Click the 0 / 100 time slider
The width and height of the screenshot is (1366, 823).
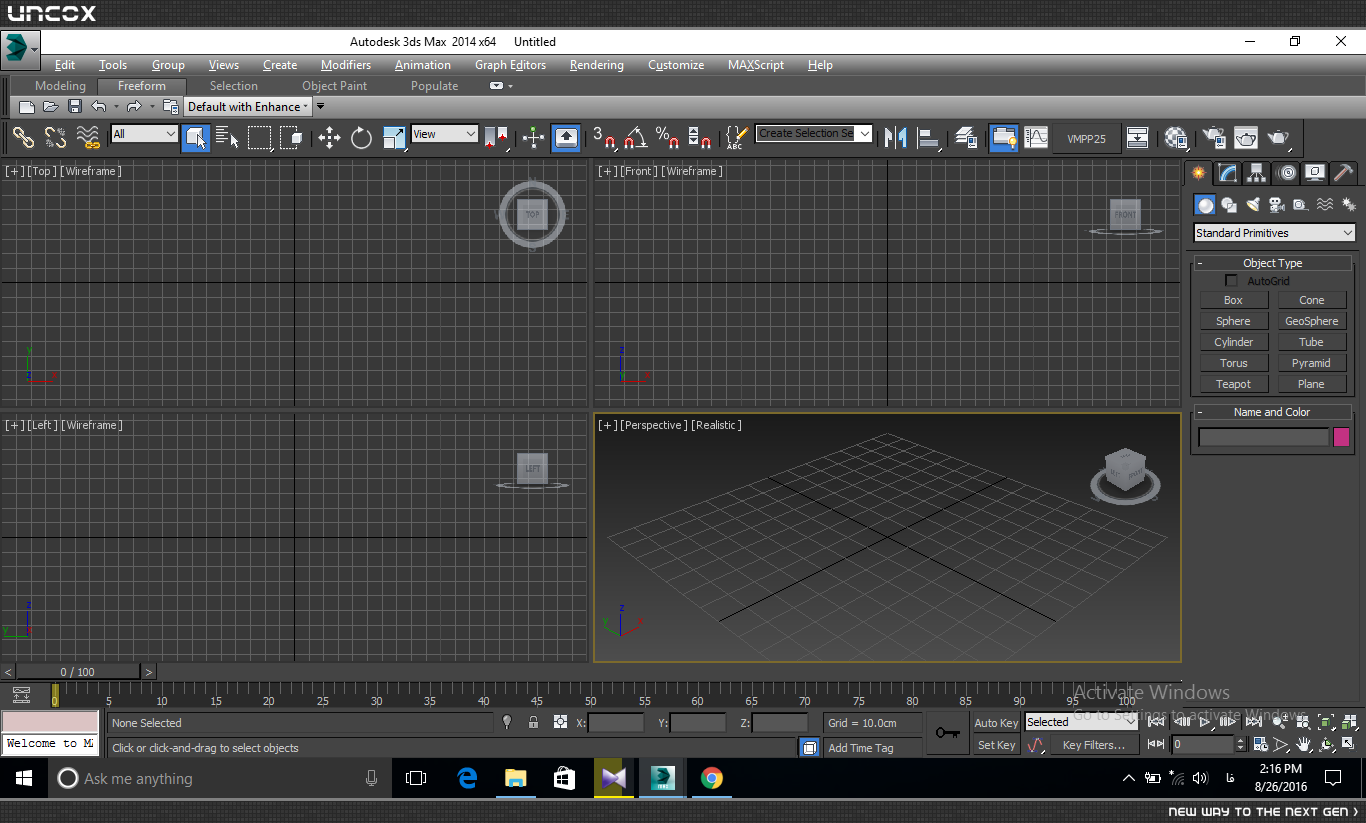(x=78, y=672)
